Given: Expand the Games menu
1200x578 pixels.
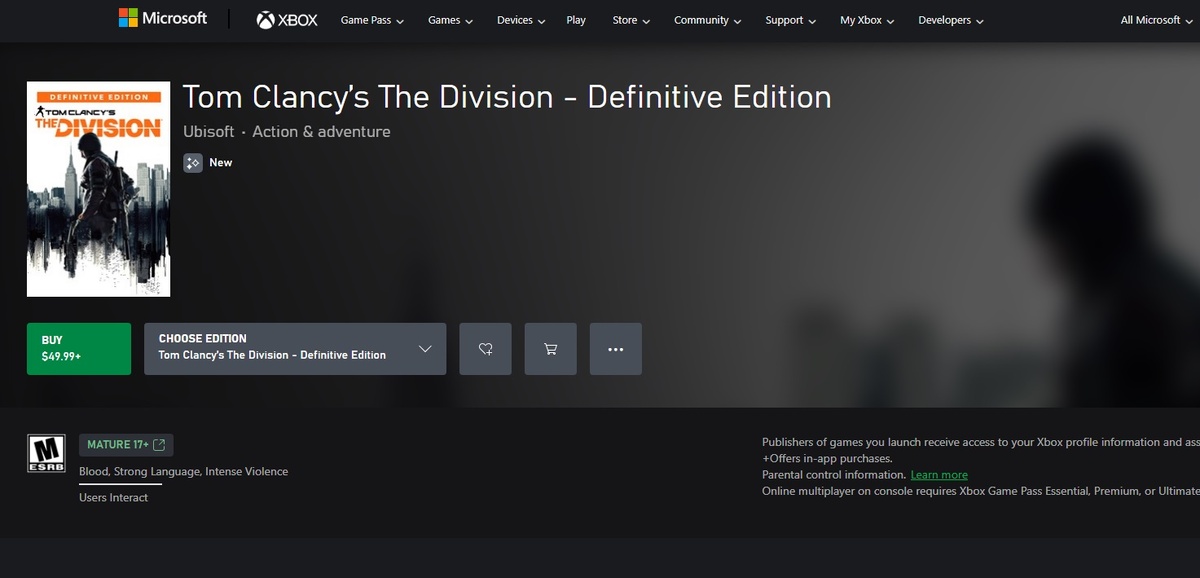Looking at the screenshot, I should point(450,20).
